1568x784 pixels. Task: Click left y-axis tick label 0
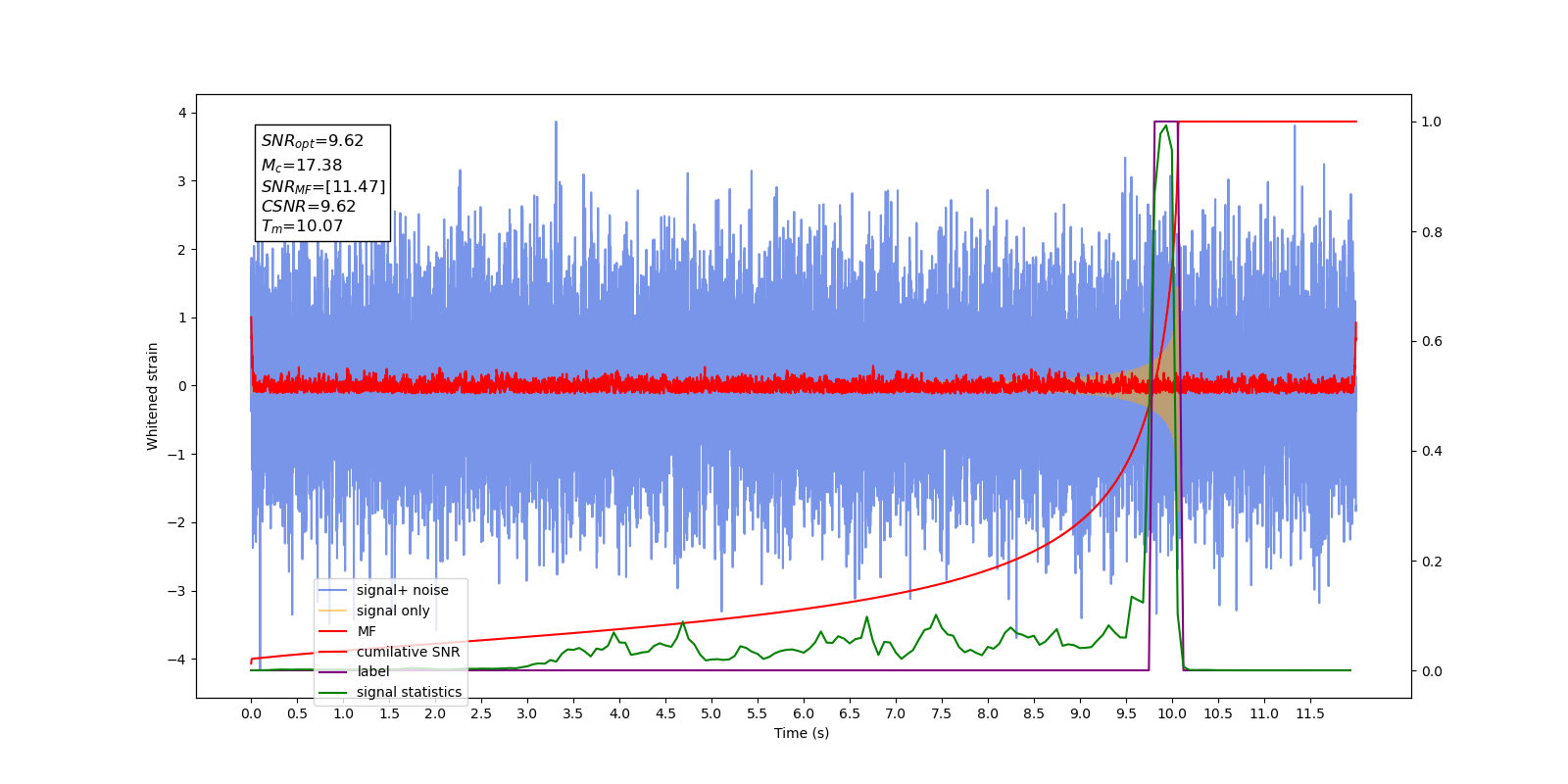(x=182, y=386)
